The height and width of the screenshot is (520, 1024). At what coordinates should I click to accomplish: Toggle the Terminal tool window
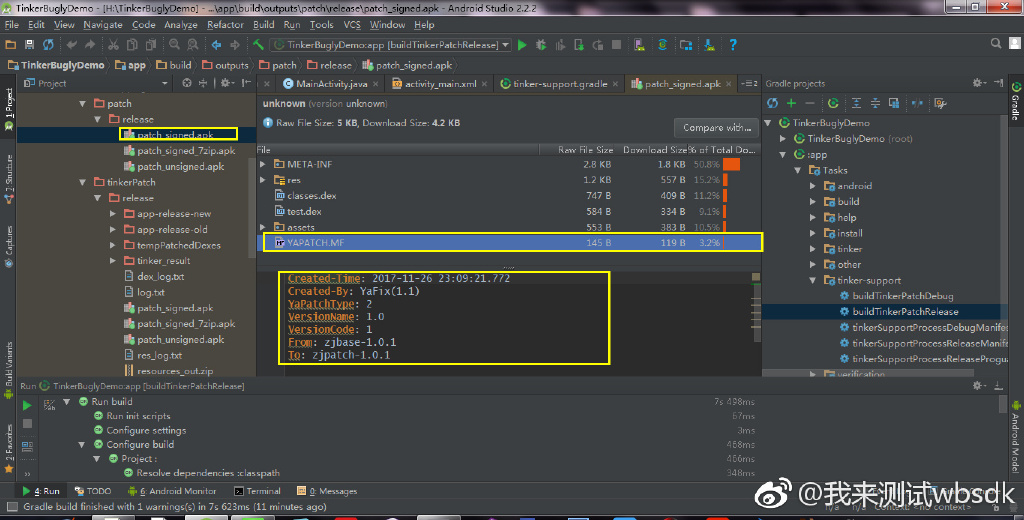tap(257, 491)
